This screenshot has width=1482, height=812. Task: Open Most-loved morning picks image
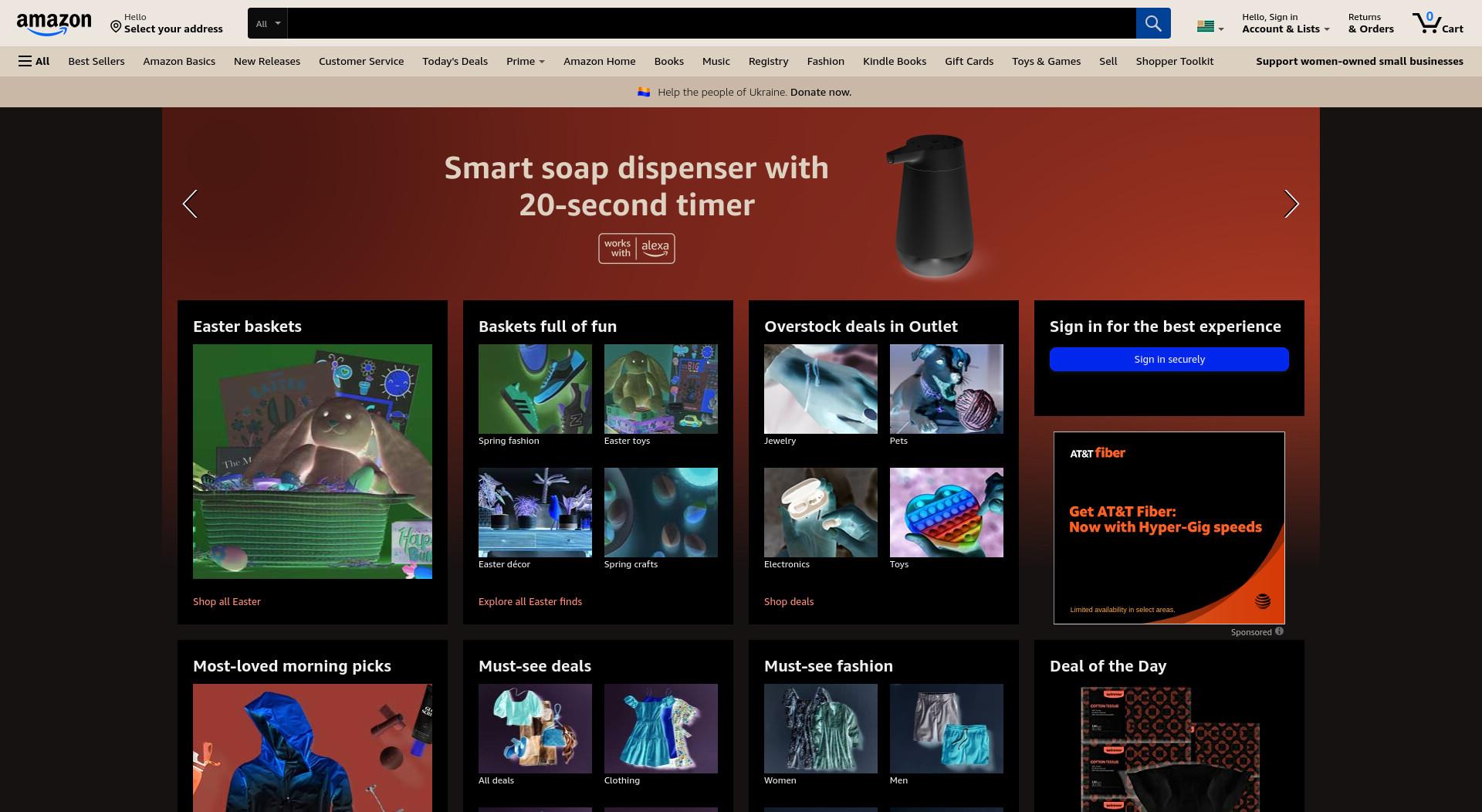pyautogui.click(x=313, y=748)
